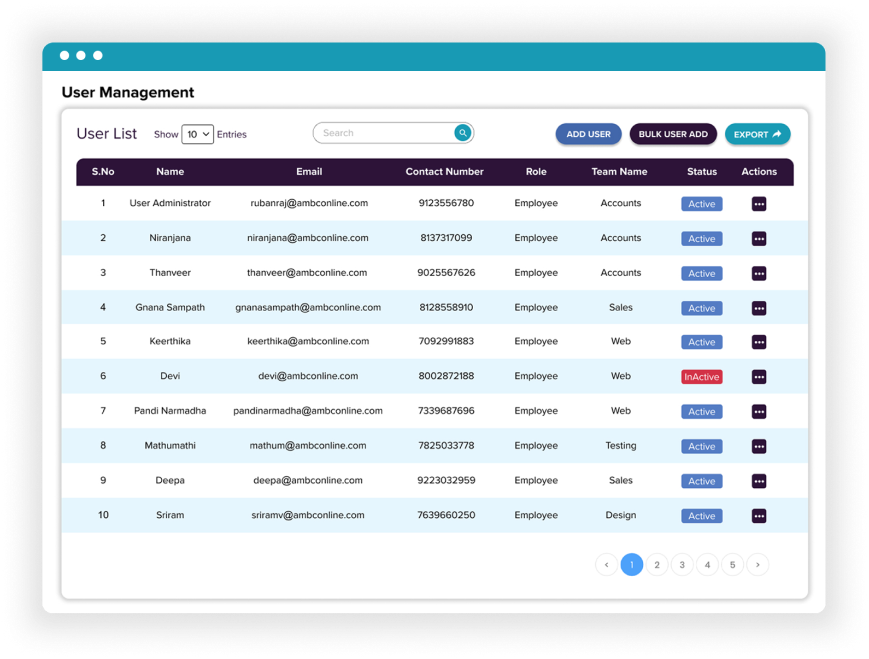Click inside the Search input field
This screenshot has width=869, height=659.
coord(380,132)
